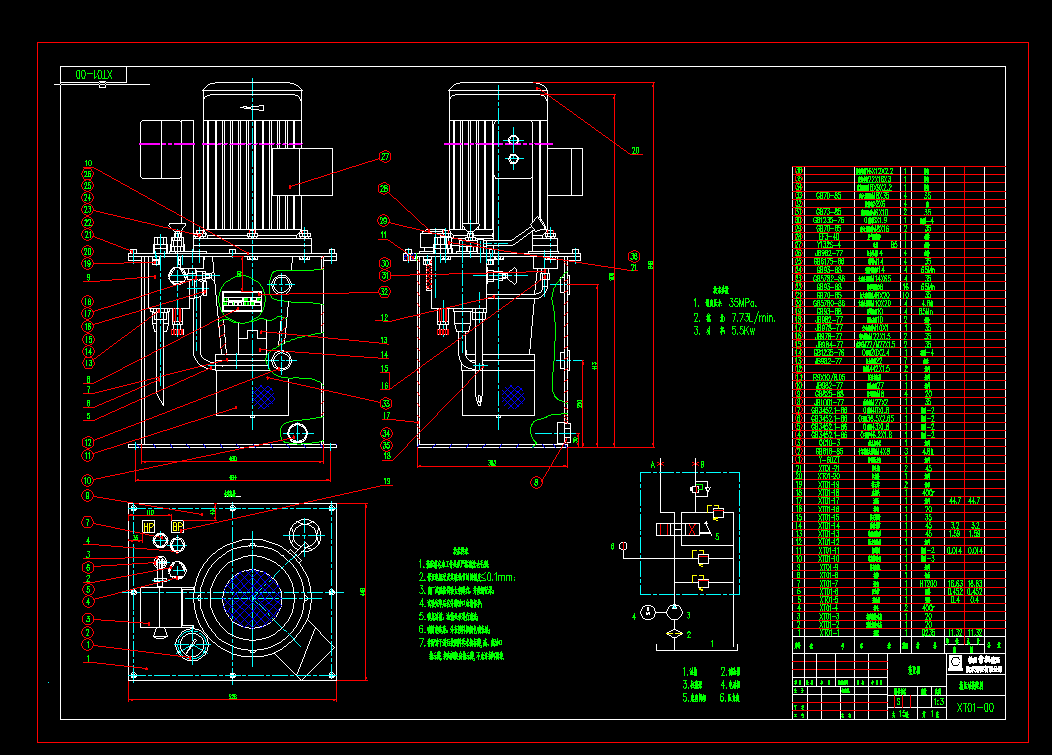
Task: Select the Q235 material cell in the parts list
Action: click(x=928, y=632)
